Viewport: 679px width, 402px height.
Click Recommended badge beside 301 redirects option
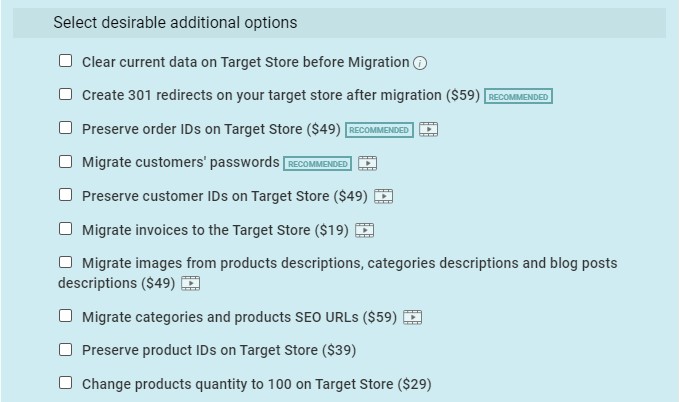[518, 97]
